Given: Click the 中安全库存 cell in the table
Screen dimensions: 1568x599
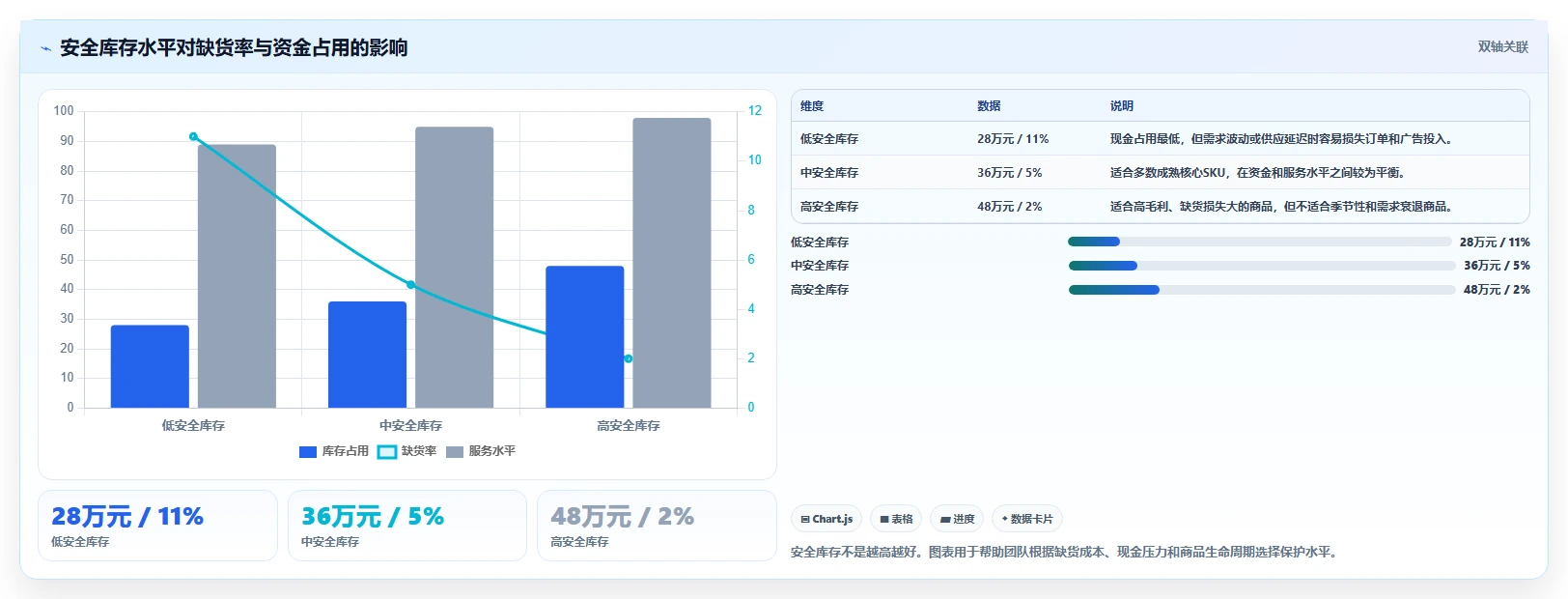Looking at the screenshot, I should [x=829, y=173].
